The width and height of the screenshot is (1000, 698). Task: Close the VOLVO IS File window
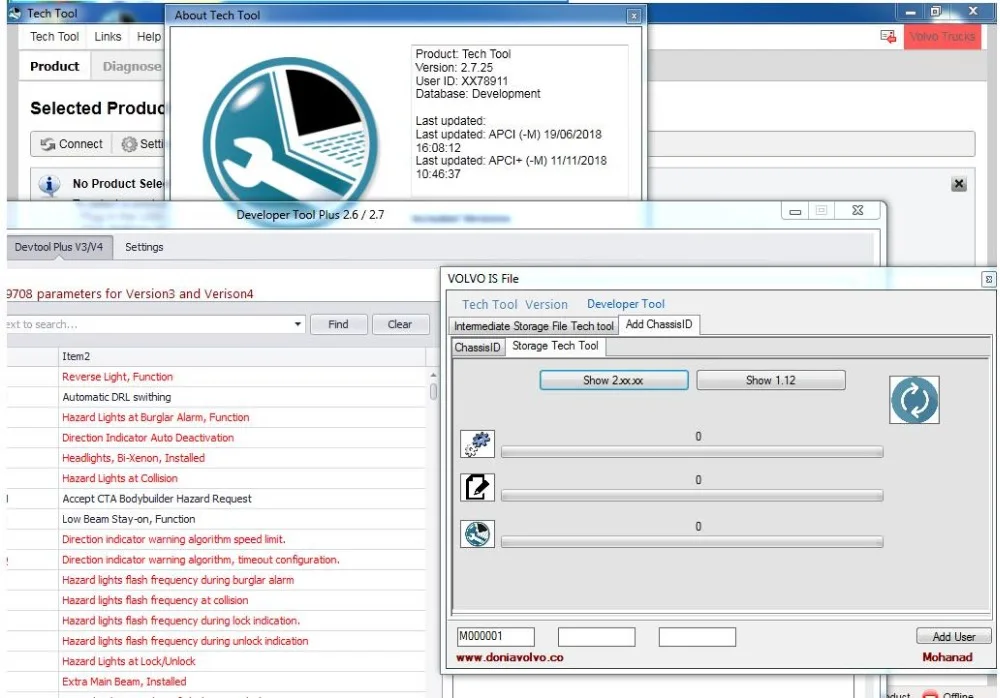[988, 279]
